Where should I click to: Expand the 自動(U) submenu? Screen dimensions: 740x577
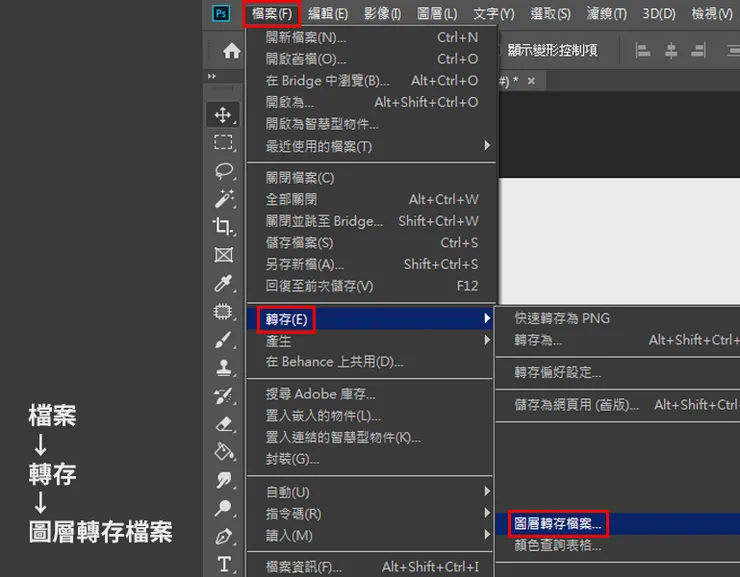pos(370,492)
